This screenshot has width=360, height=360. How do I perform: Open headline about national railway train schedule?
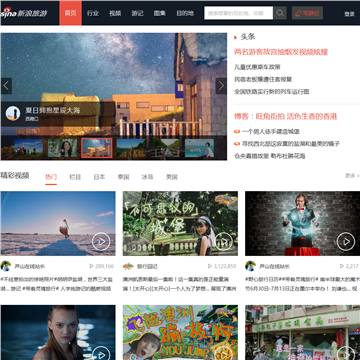272,91
